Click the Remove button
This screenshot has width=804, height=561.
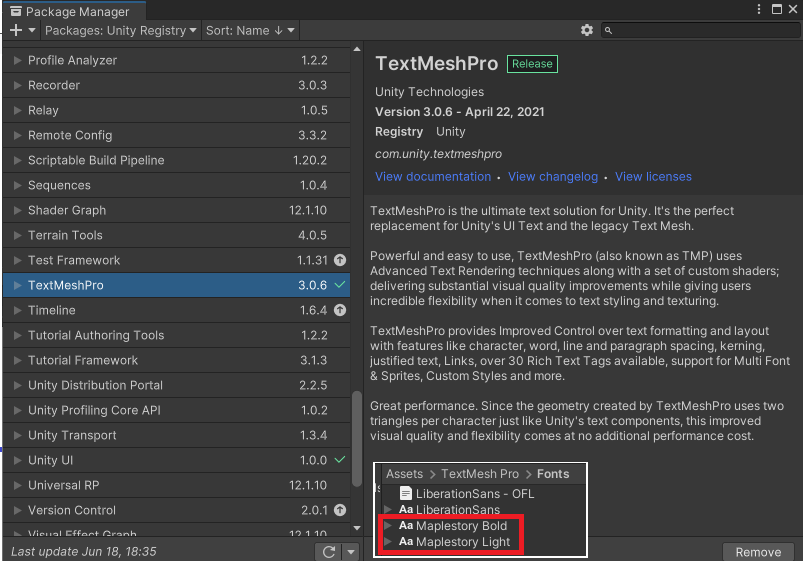(758, 552)
